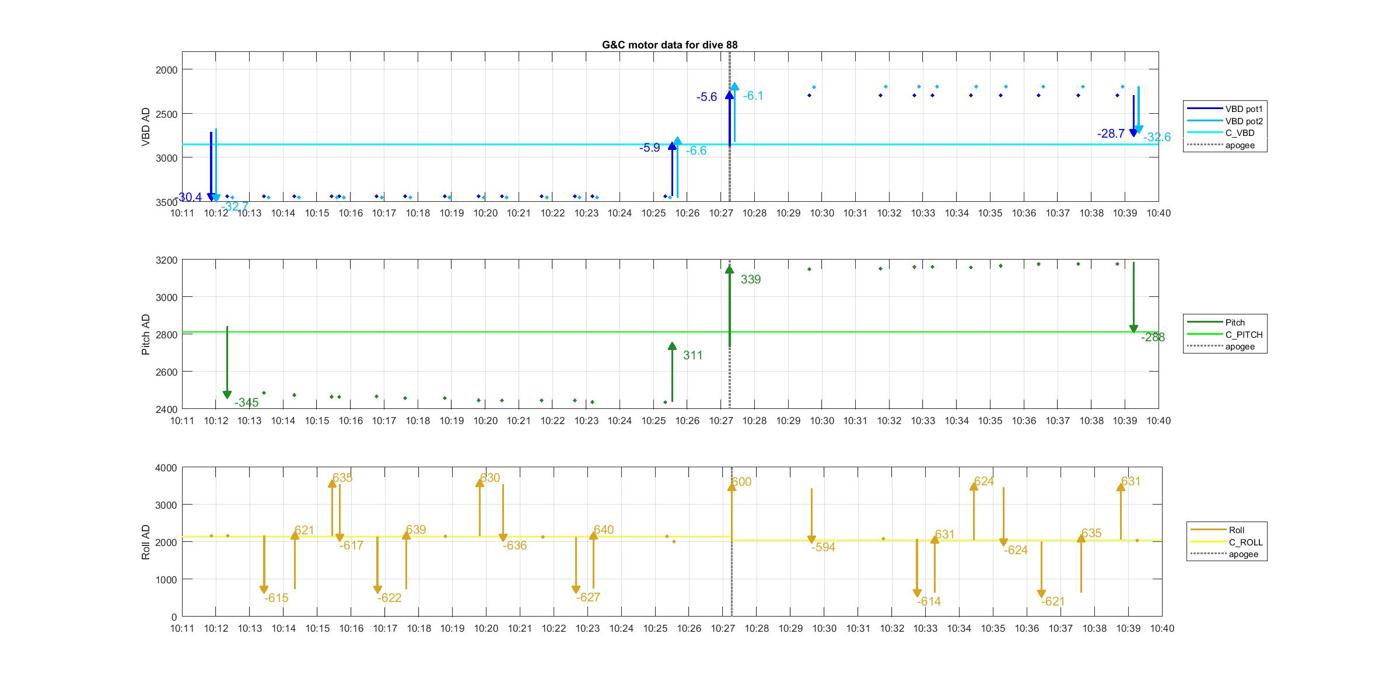Click the '-615' roll arrow label

tap(277, 598)
